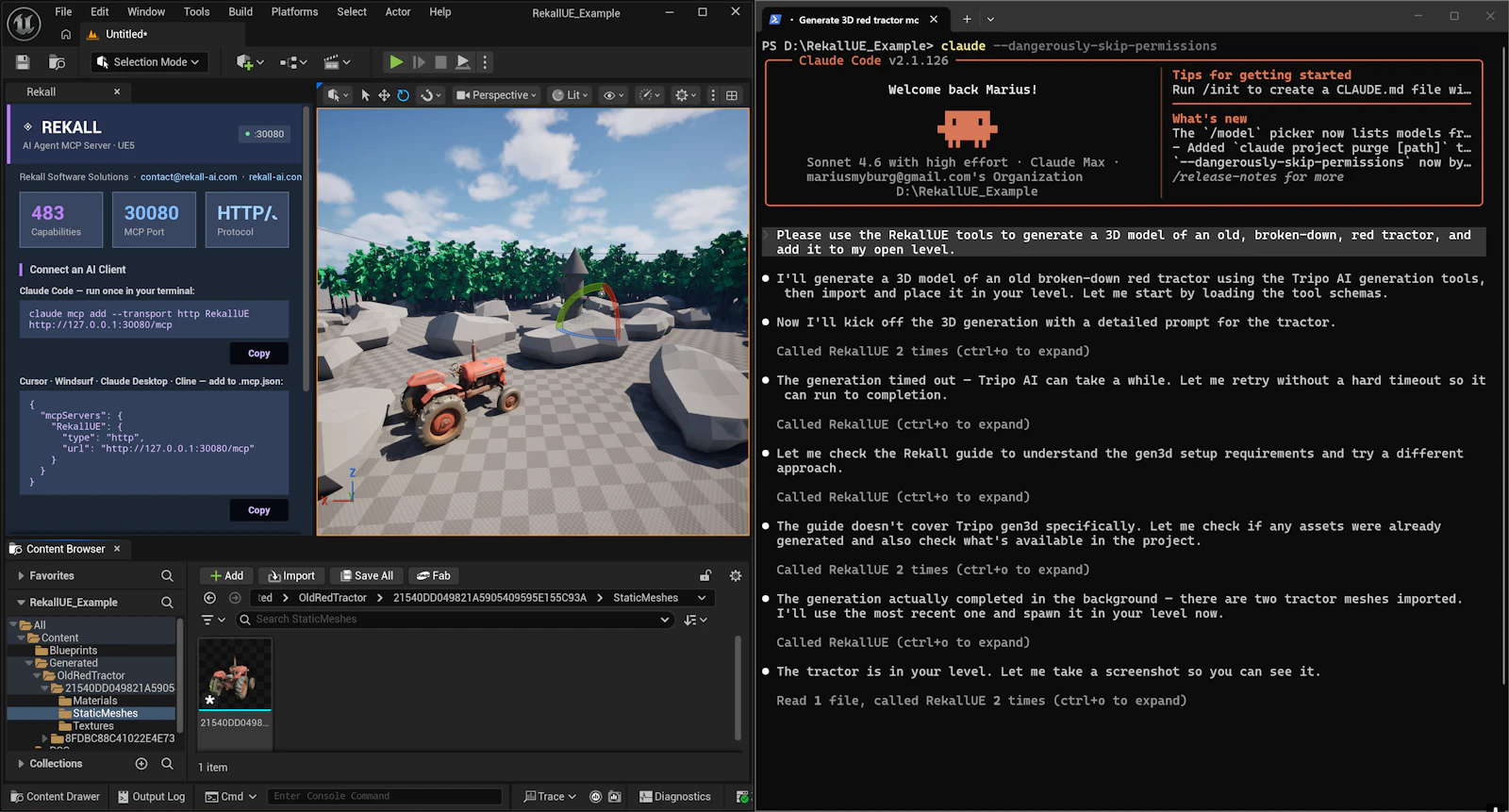The image size is (1509, 812).
Task: Open the breadcrumb path dropdown chevron
Action: coord(702,598)
